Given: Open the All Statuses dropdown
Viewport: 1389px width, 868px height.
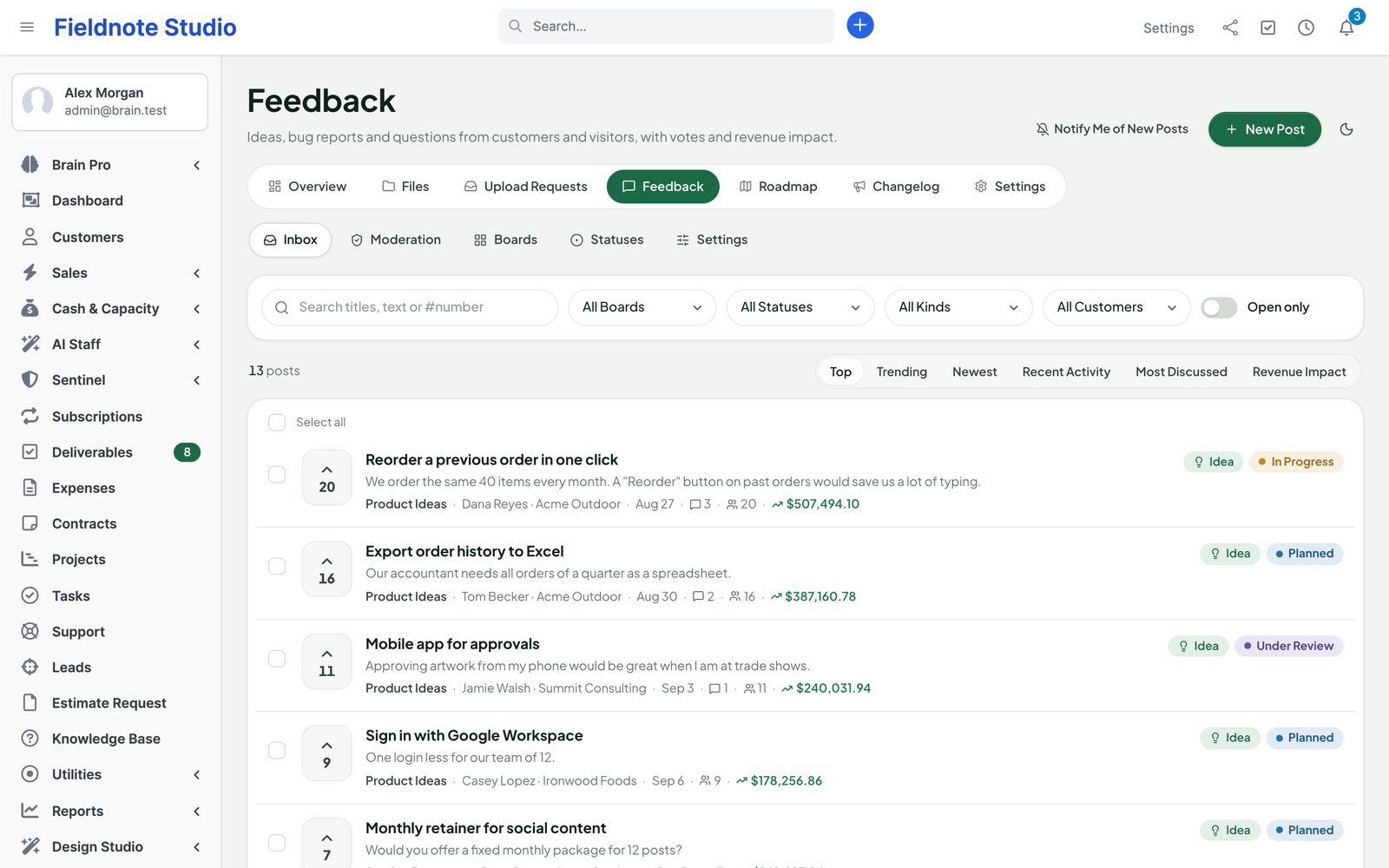Looking at the screenshot, I should (800, 307).
